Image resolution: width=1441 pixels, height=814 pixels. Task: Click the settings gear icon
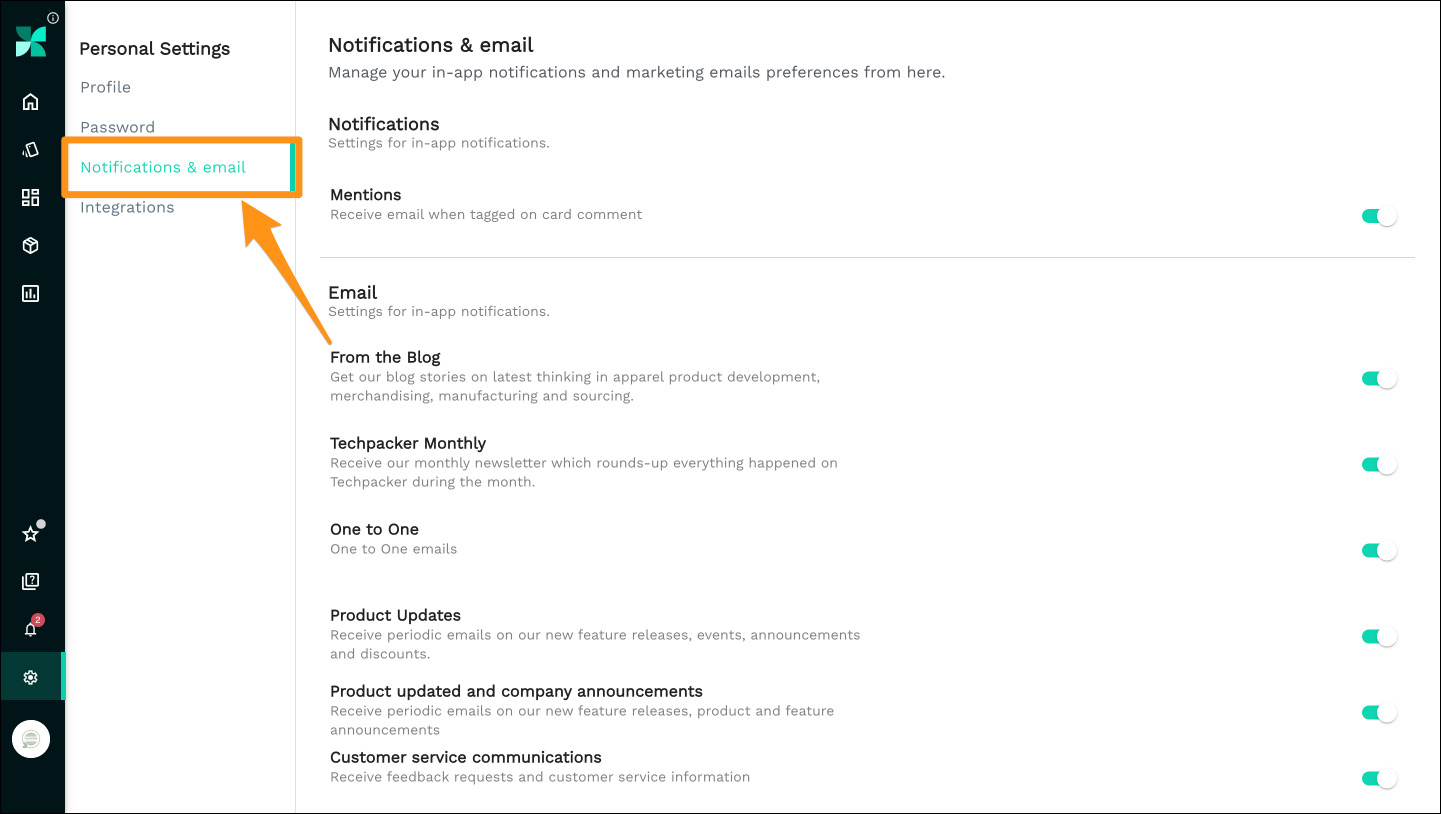(x=31, y=677)
